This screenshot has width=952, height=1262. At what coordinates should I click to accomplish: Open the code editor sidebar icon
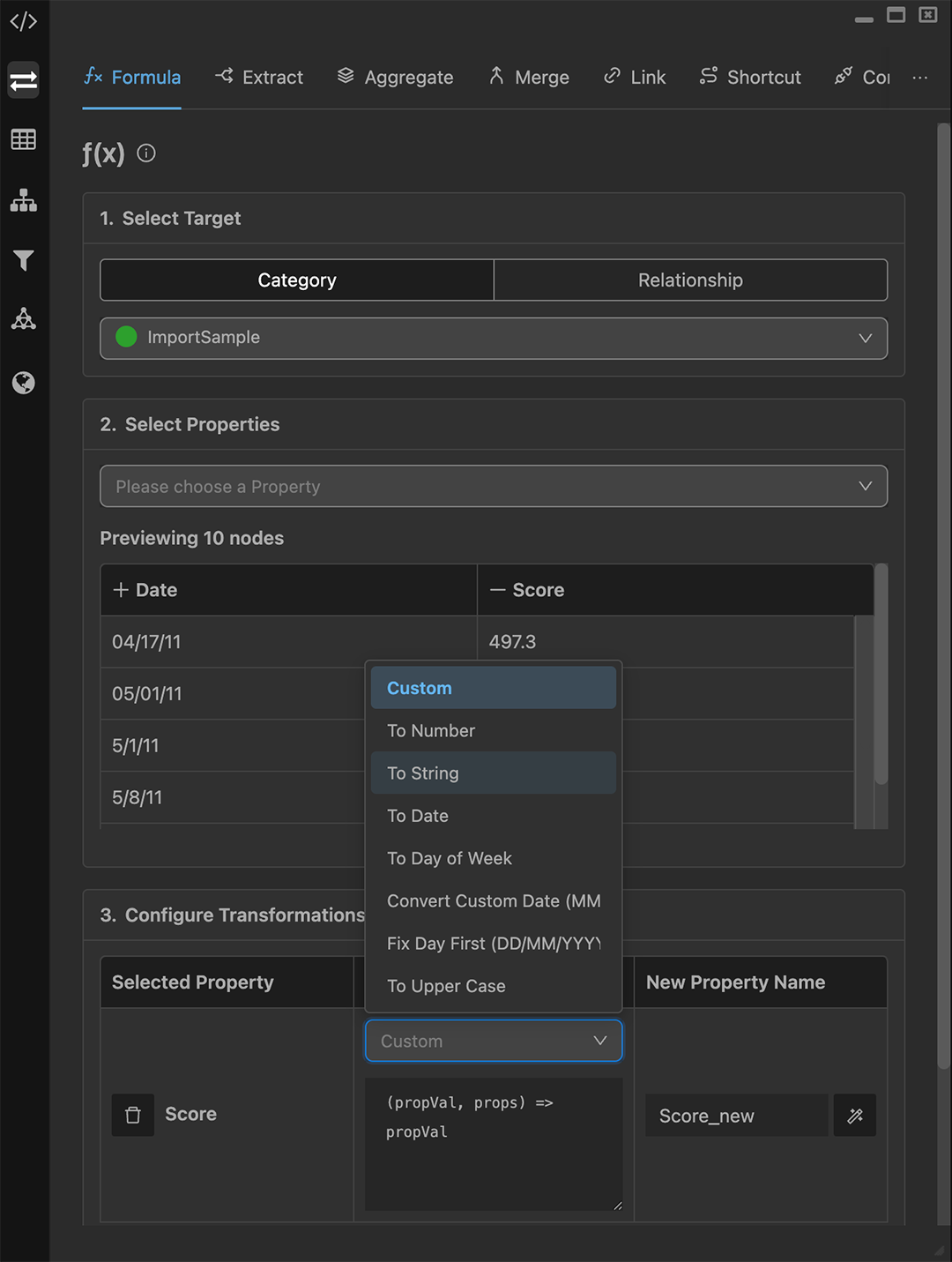tap(24, 21)
